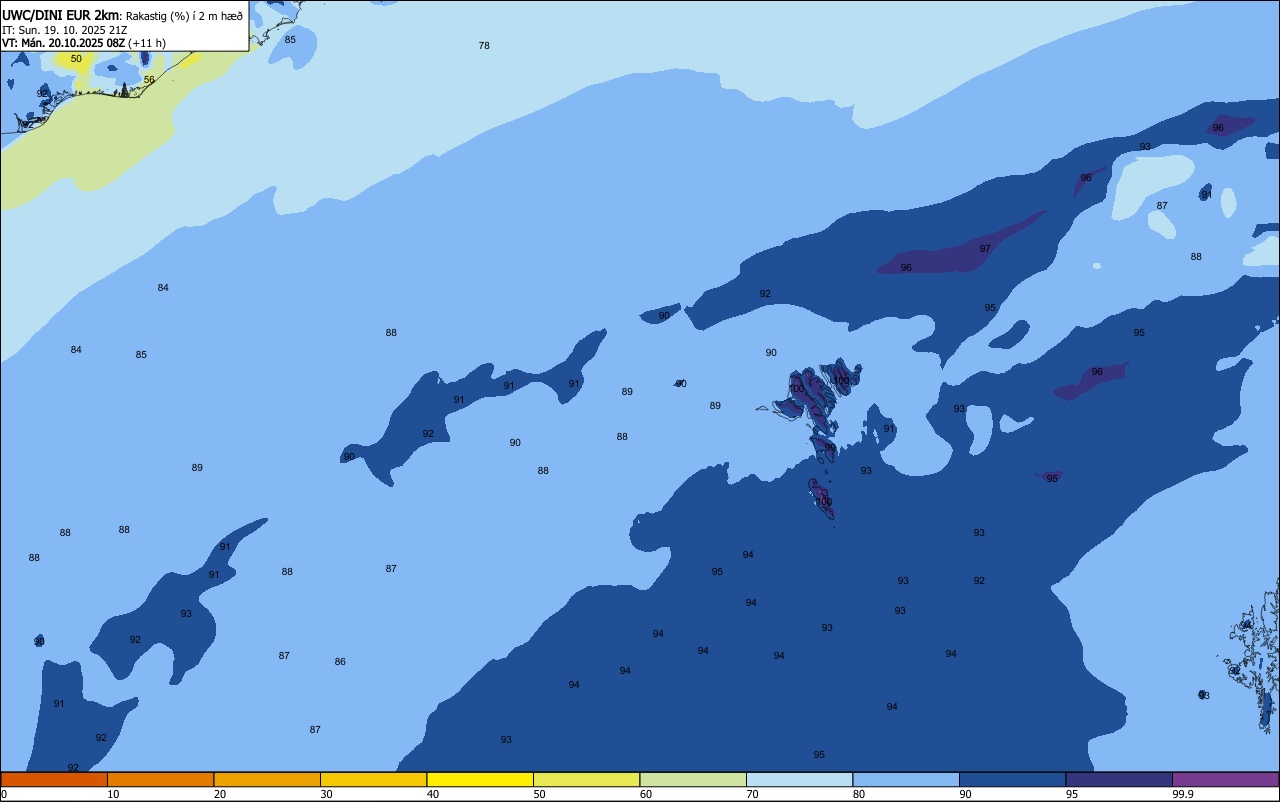Click the dark orange 0–10 legend color segment

[x=54, y=779]
